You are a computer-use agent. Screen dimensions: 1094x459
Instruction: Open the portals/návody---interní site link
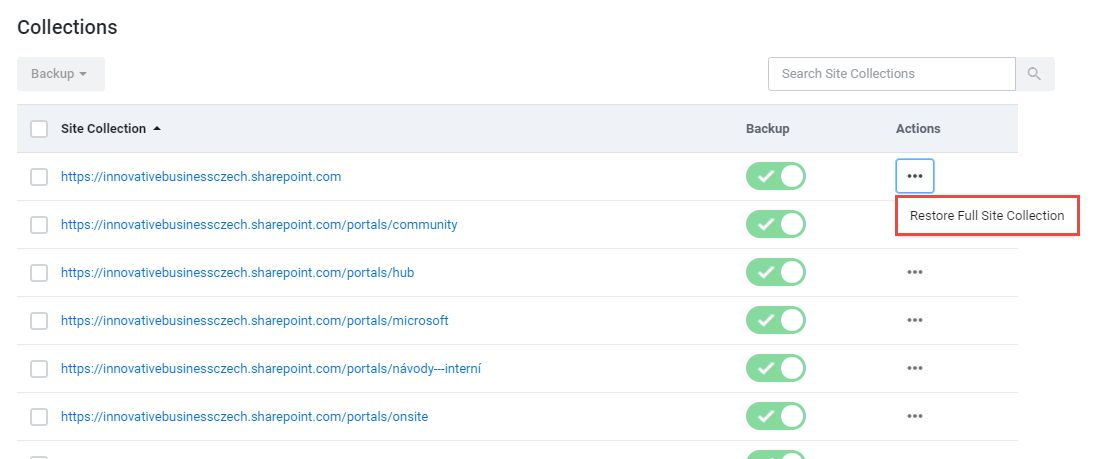[x=271, y=368]
